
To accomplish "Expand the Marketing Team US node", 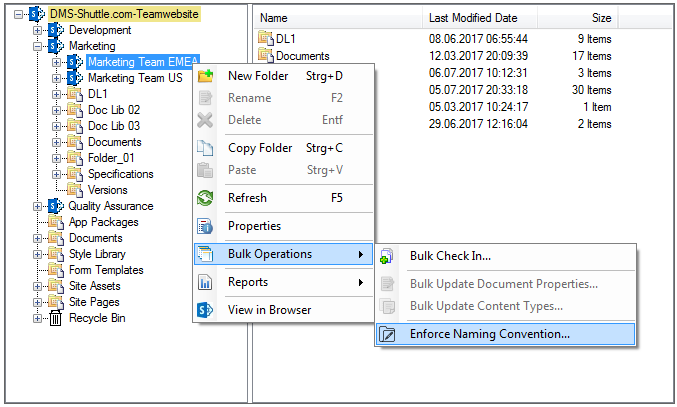I will (57, 78).
